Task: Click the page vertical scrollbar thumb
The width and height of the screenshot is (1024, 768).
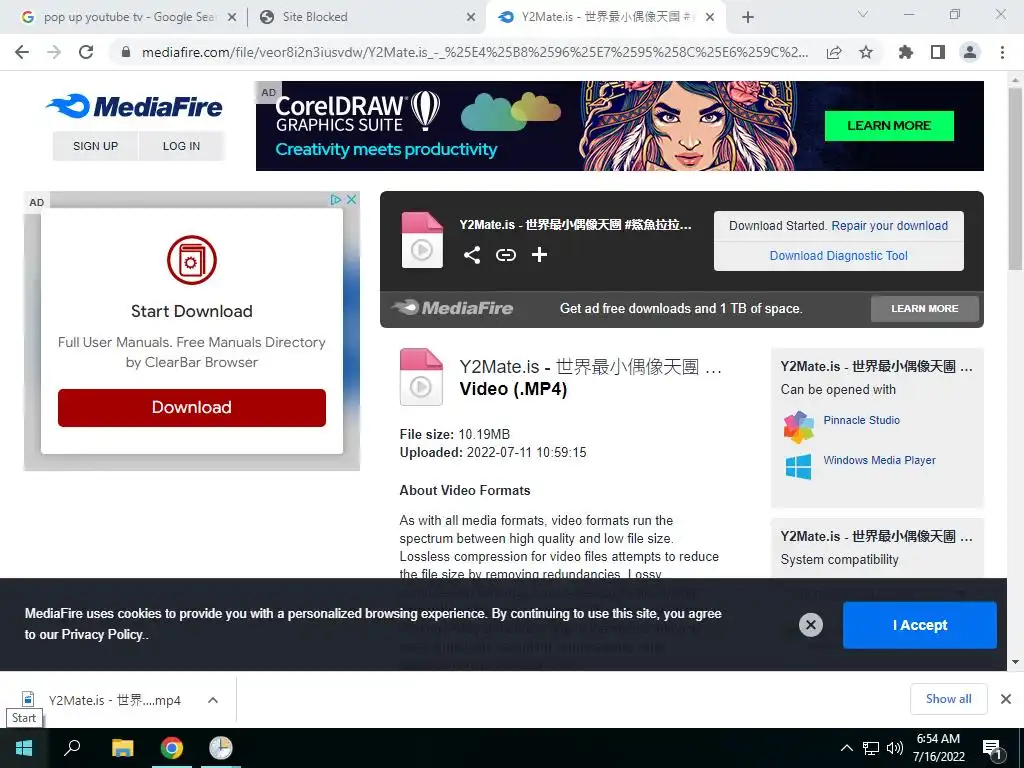Action: [x=1016, y=178]
